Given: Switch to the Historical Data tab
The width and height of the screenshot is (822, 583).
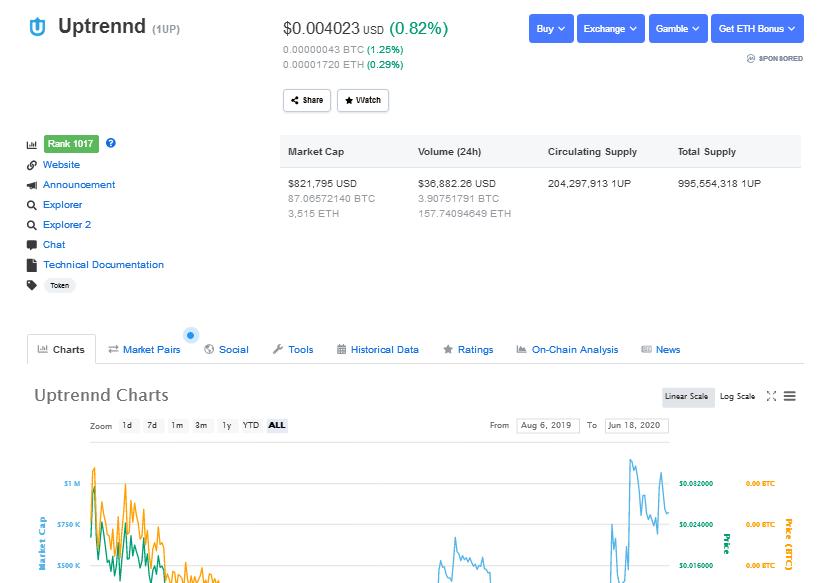Looking at the screenshot, I should click(377, 350).
